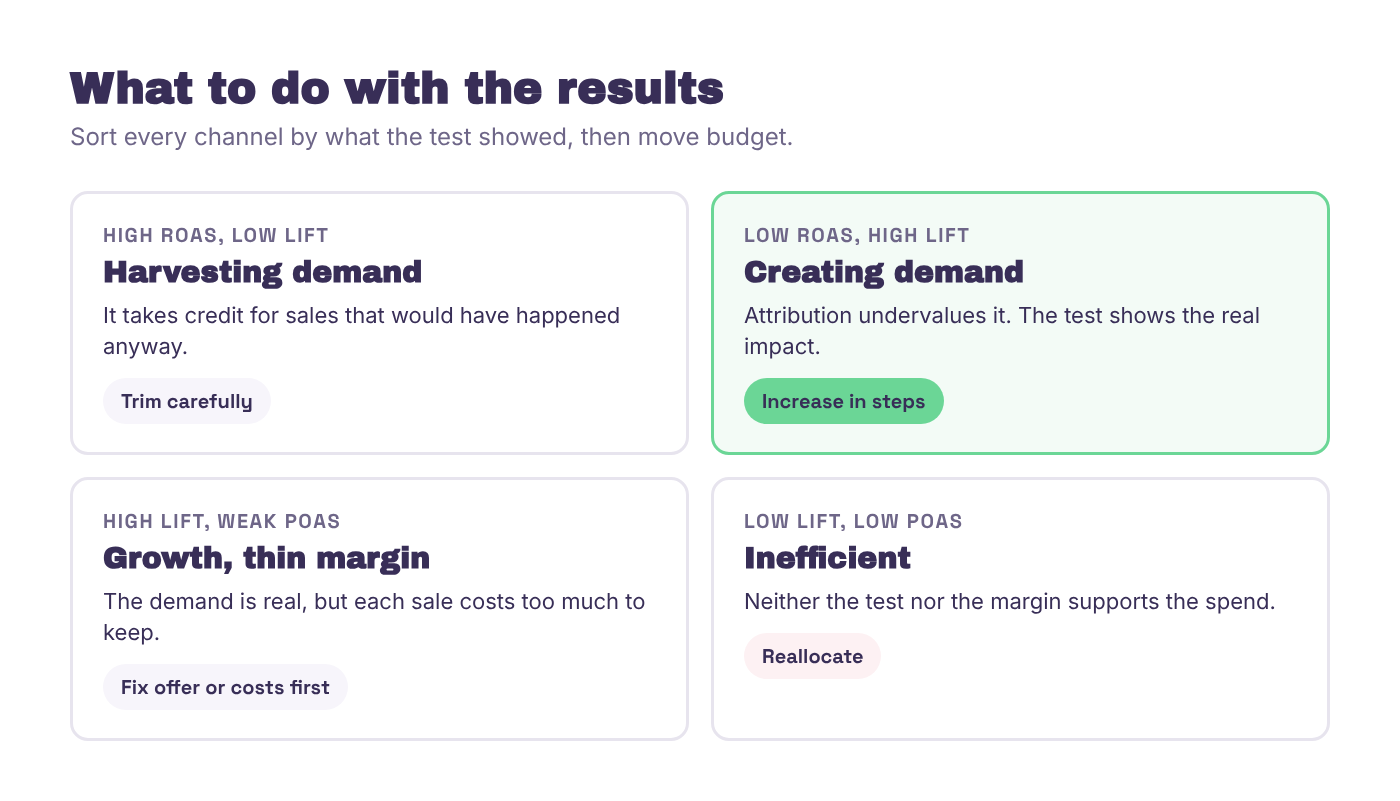
Task: Open the Harvesting demand card heading
Action: [262, 272]
